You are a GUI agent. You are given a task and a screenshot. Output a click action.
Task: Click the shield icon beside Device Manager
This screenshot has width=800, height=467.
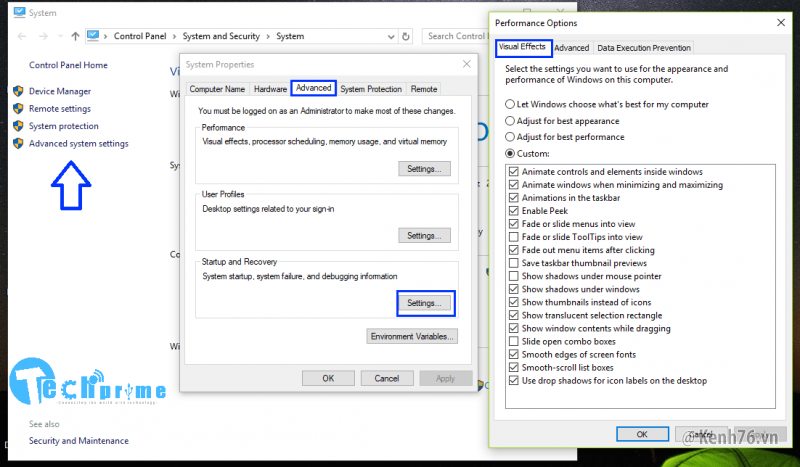click(x=18, y=91)
